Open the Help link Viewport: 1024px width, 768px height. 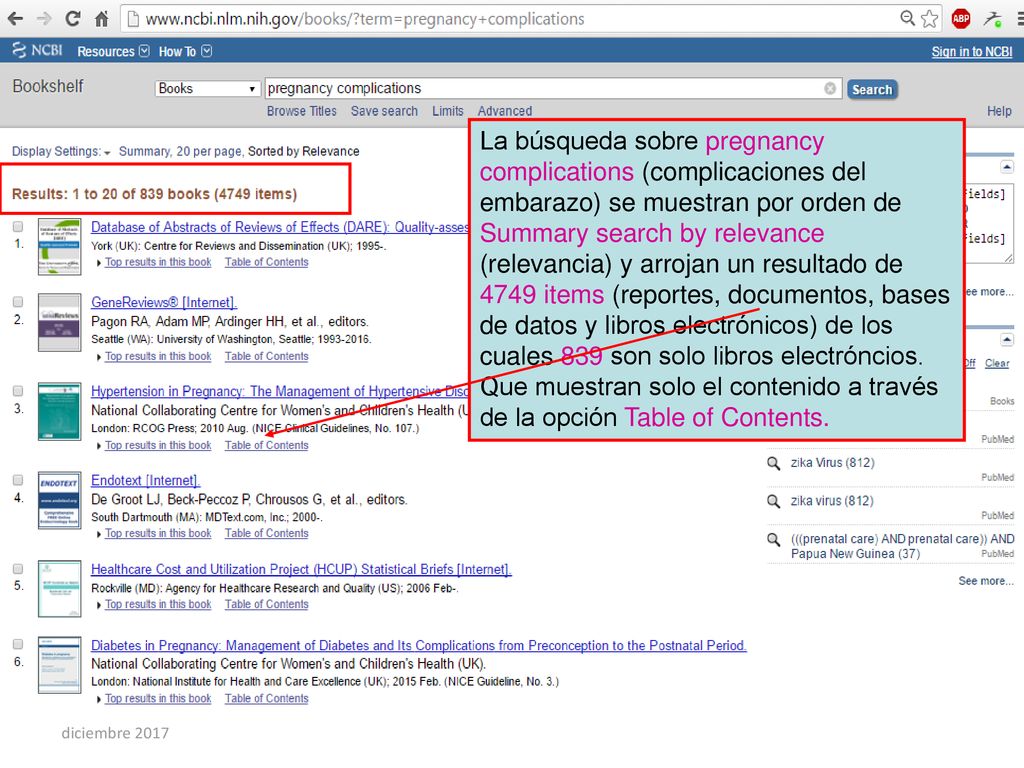click(x=999, y=111)
